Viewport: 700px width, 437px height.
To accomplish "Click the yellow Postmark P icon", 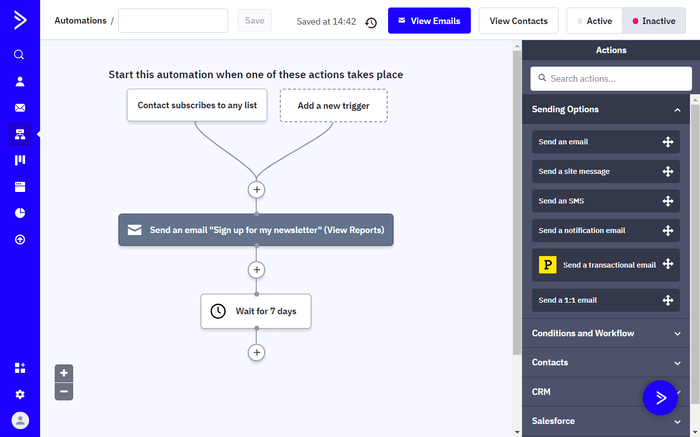I will pyautogui.click(x=547, y=265).
